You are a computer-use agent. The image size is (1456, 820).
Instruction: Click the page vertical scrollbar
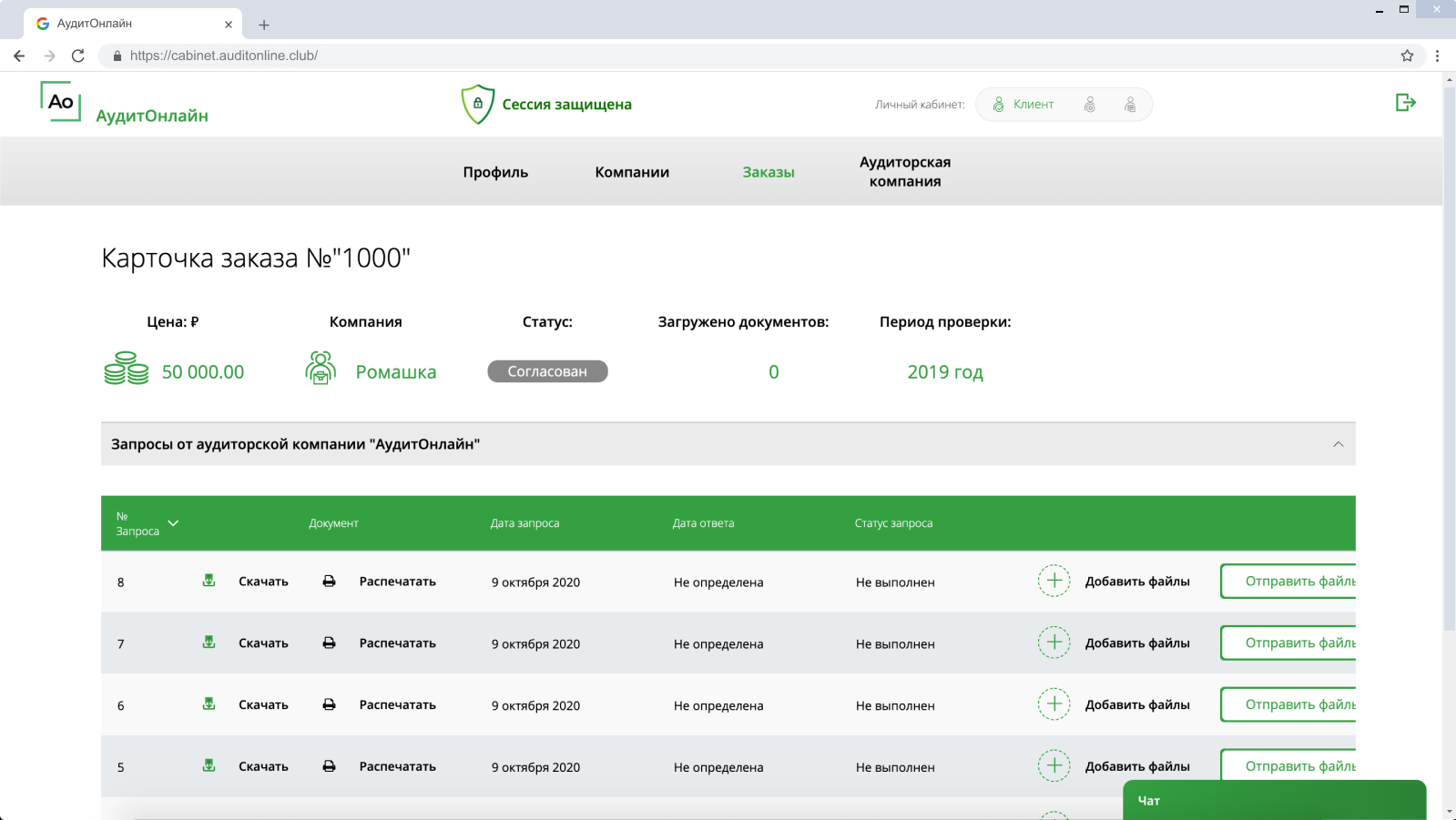1449,358
